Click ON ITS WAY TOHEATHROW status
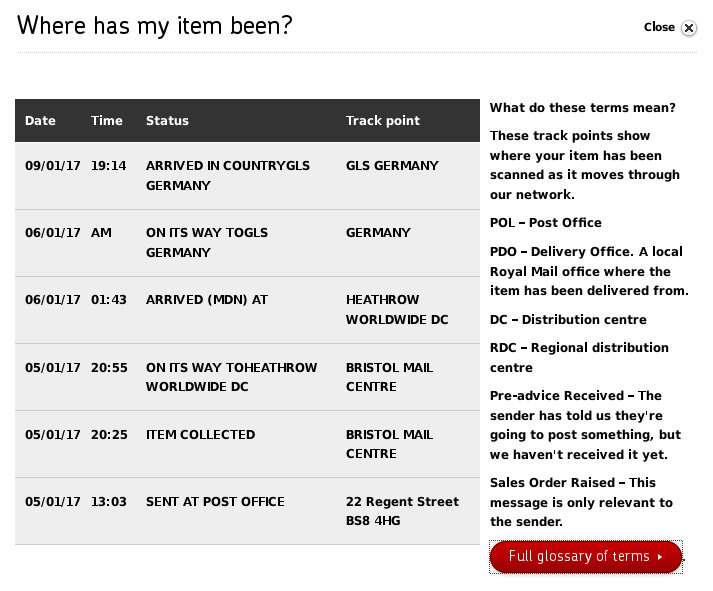The image size is (713, 591). (x=231, y=377)
